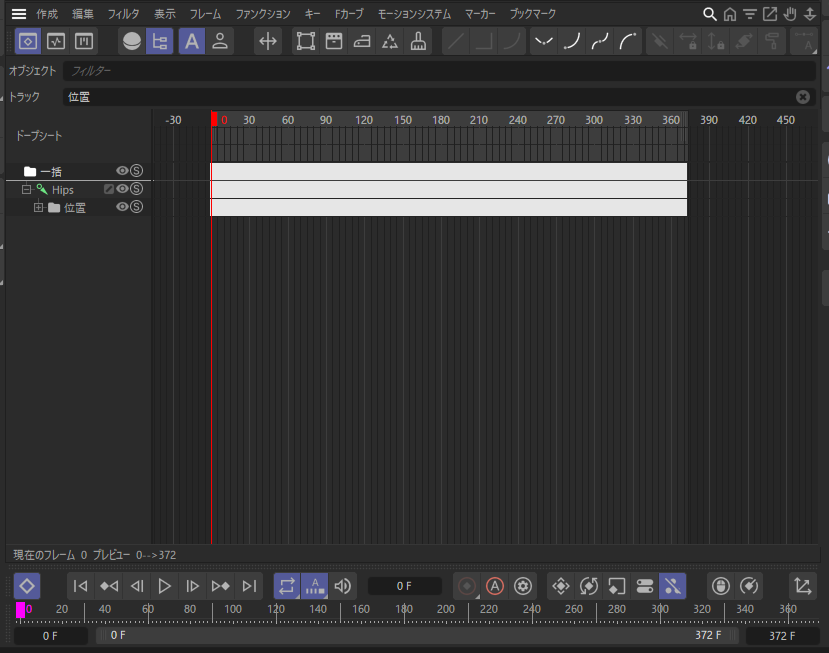829x653 pixels.
Task: Toggle sound speaker icon
Action: point(343,586)
